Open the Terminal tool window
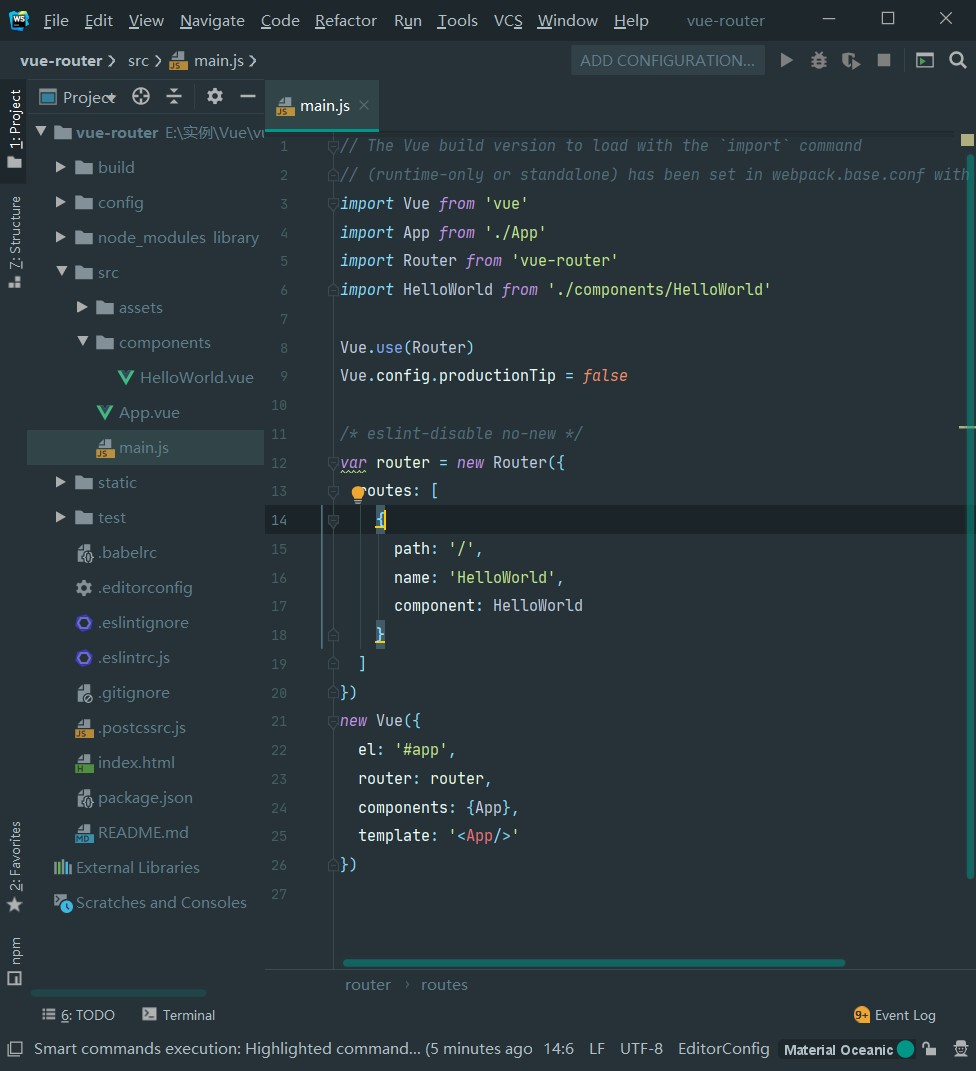Image resolution: width=976 pixels, height=1071 pixels. tap(178, 1015)
